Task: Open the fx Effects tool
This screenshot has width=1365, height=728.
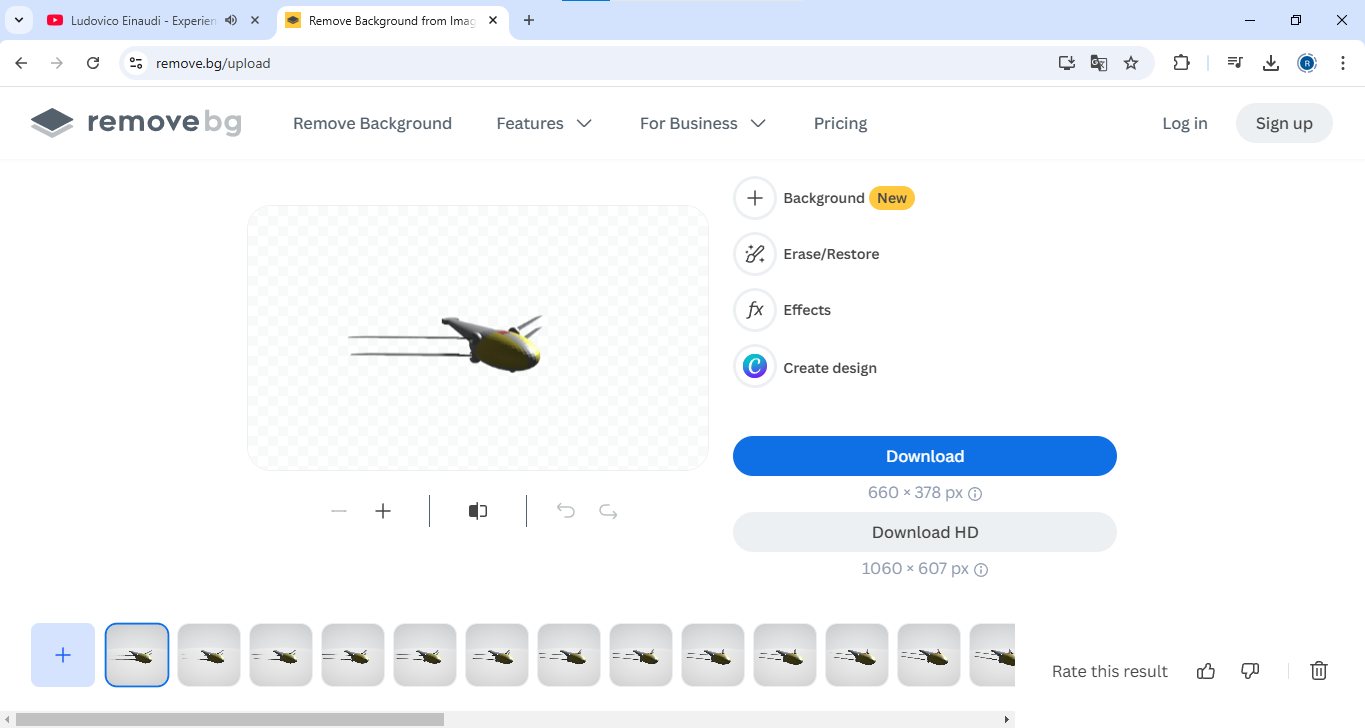Action: point(755,310)
